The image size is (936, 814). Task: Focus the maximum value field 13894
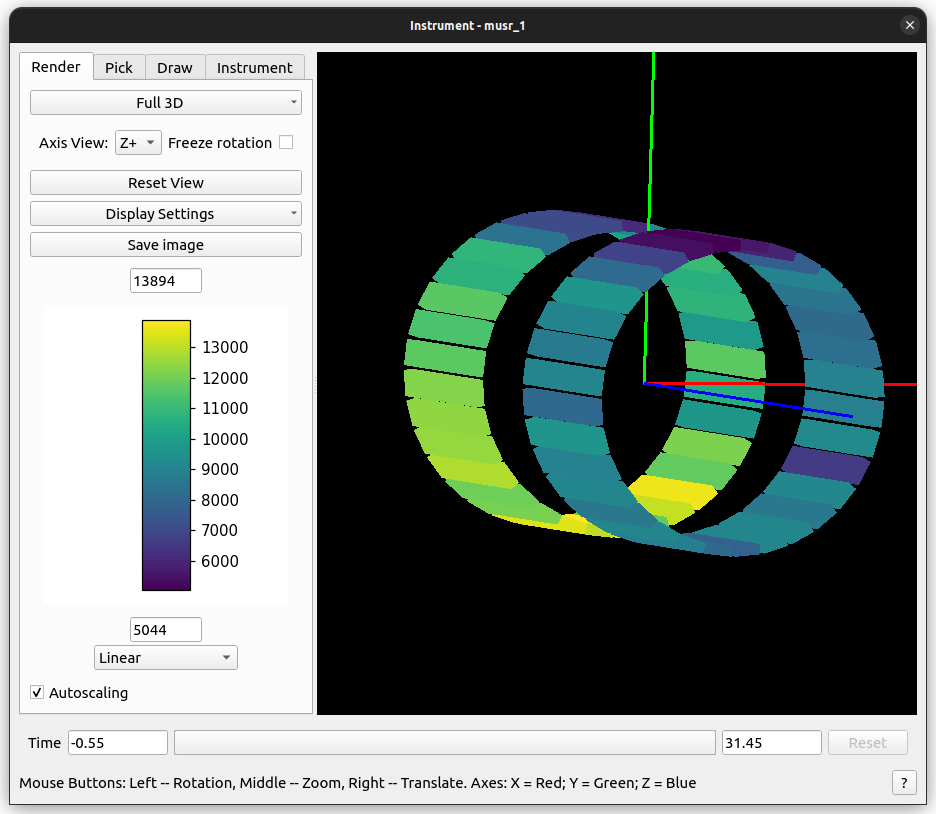pyautogui.click(x=166, y=281)
